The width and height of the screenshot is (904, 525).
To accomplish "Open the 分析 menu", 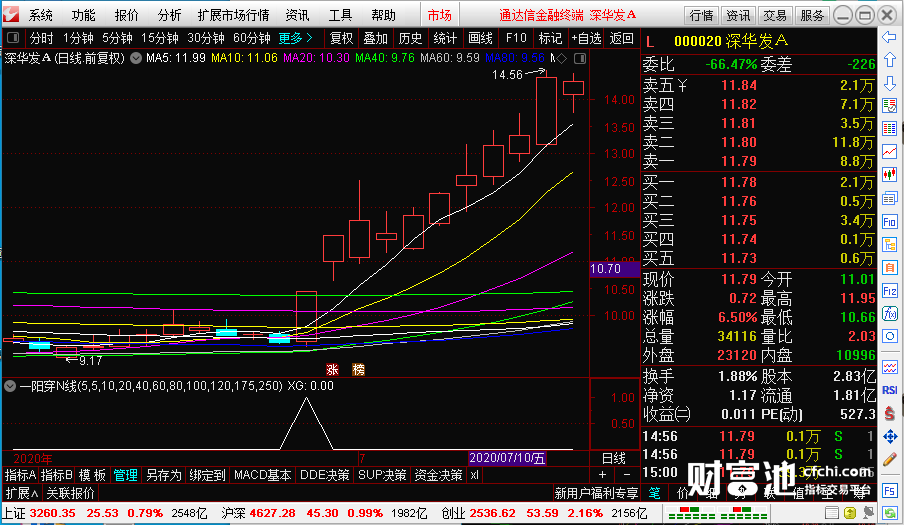I will click(169, 15).
